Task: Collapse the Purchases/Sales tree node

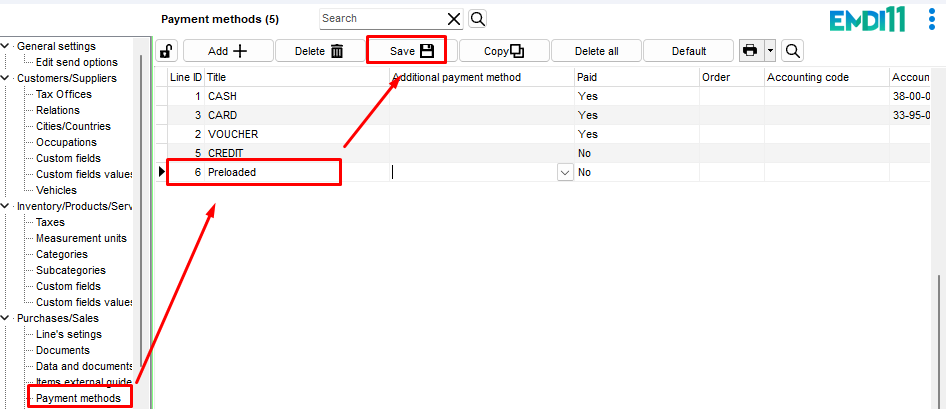Action: click(8, 318)
